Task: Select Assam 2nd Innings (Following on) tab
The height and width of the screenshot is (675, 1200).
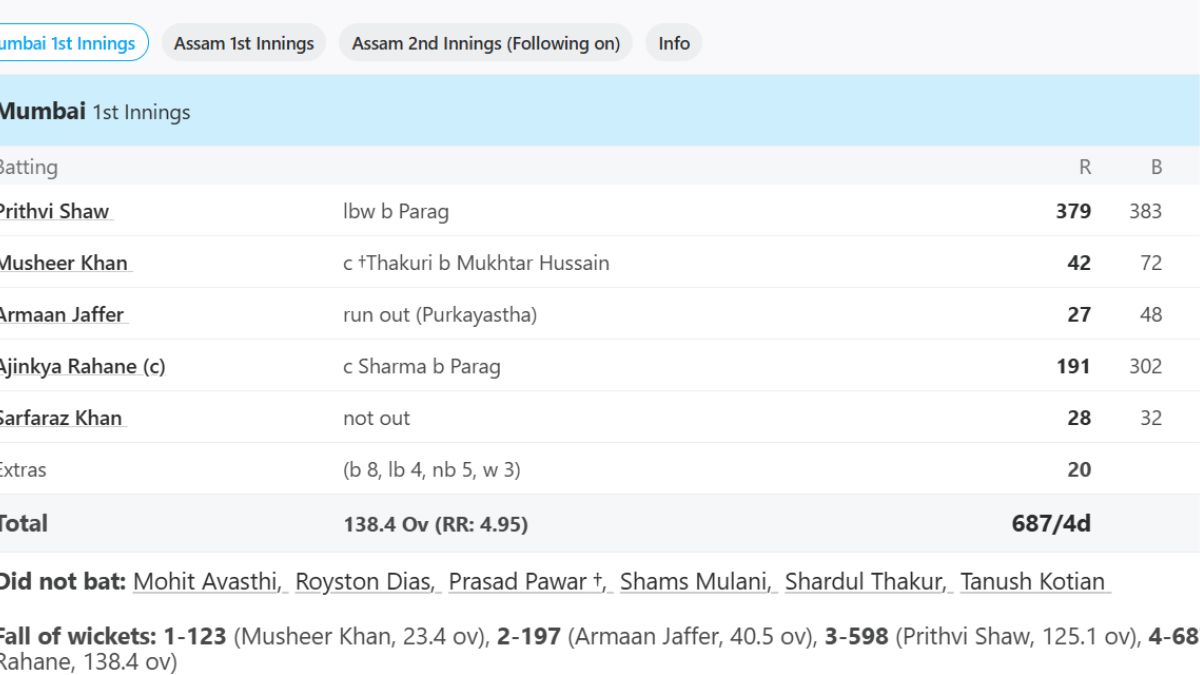Action: (486, 43)
